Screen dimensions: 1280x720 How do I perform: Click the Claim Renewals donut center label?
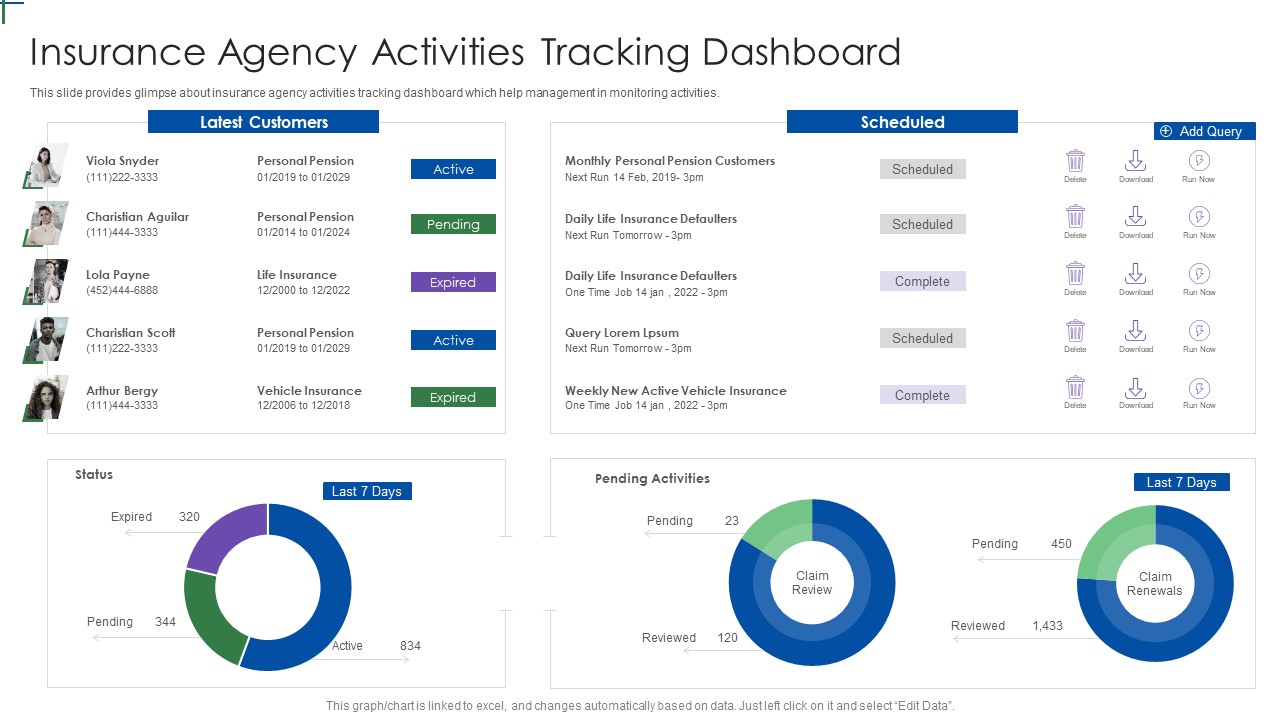pyautogui.click(x=1155, y=583)
